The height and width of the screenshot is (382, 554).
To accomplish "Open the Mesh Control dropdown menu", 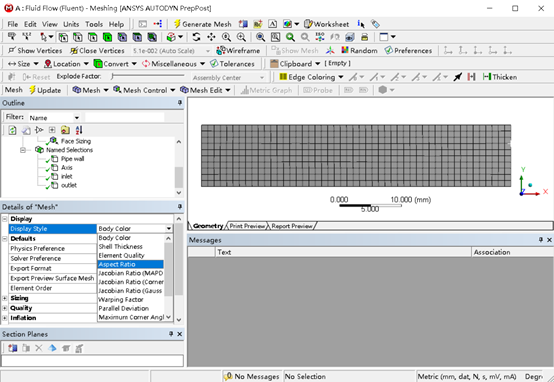I will [144, 90].
